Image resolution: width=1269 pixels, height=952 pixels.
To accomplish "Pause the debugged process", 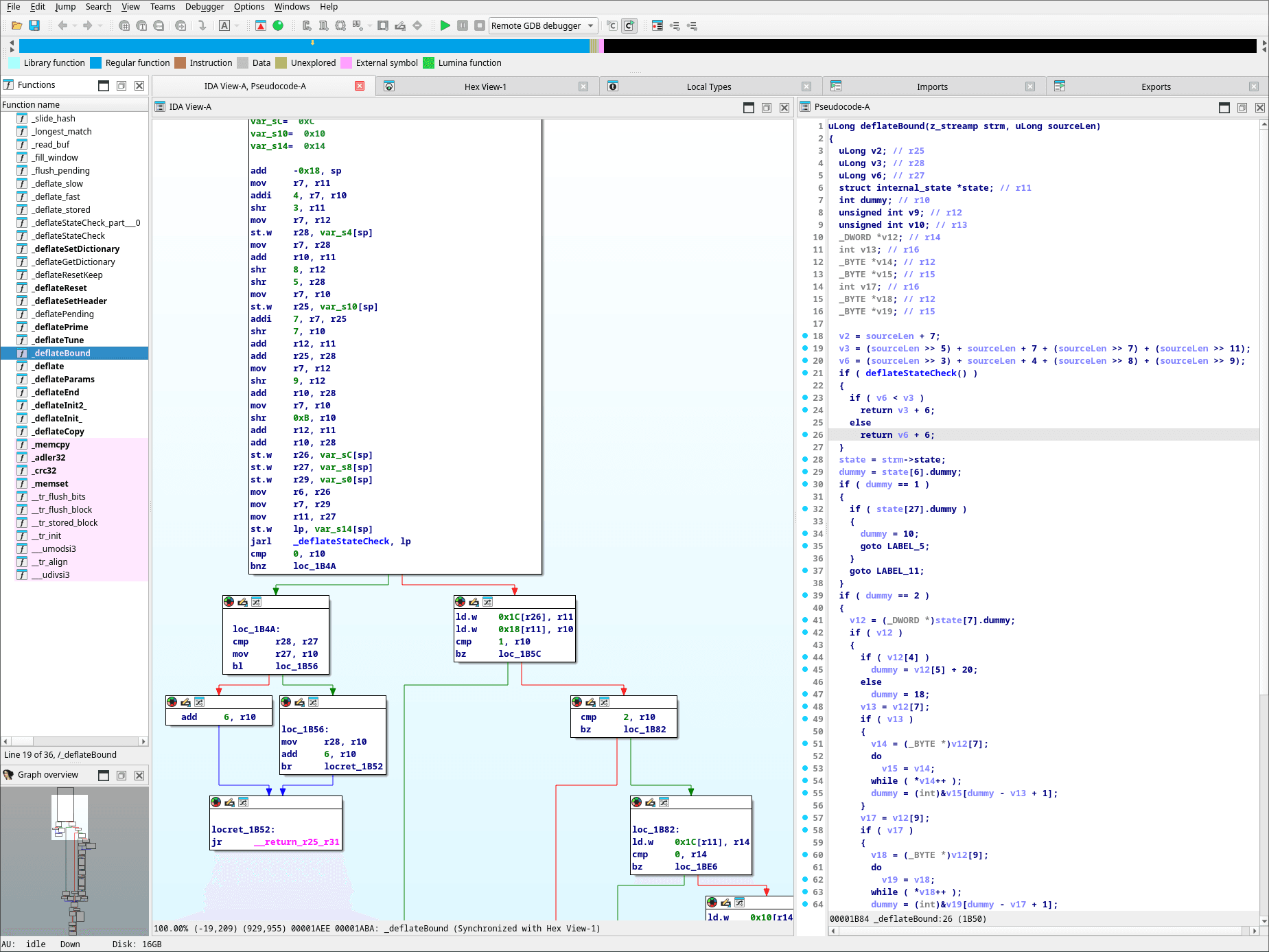I will click(x=462, y=25).
